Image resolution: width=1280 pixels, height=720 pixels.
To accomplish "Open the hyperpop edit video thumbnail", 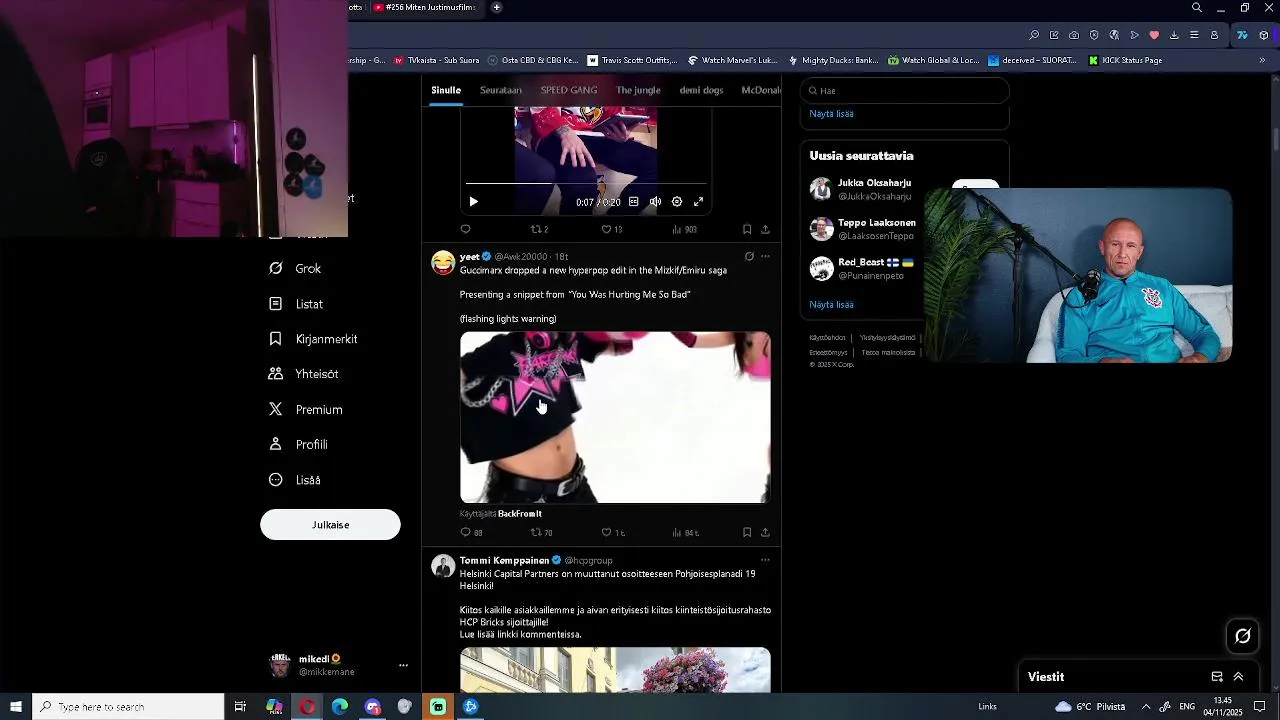I will point(615,417).
